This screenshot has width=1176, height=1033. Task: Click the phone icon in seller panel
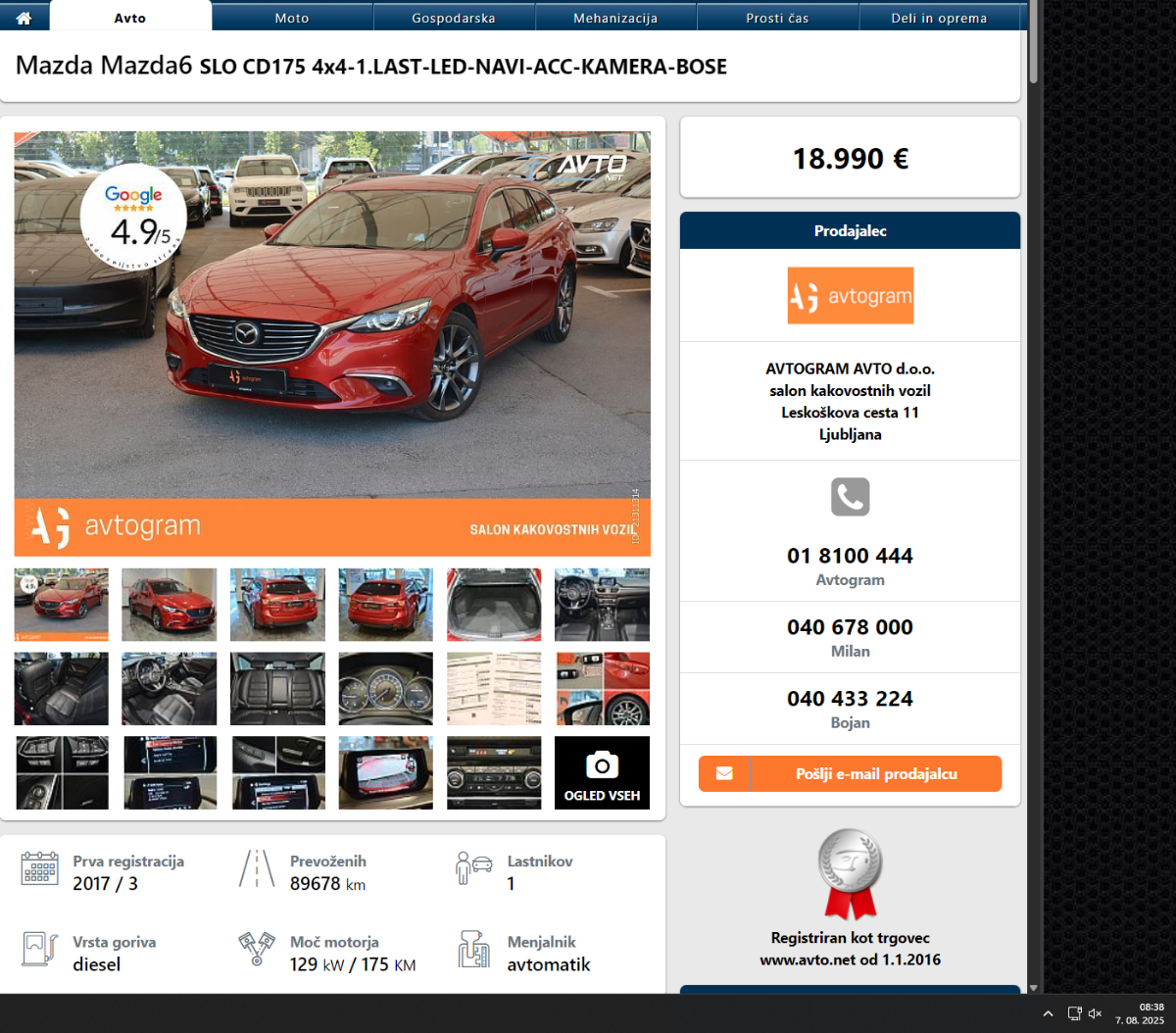pyautogui.click(x=851, y=497)
